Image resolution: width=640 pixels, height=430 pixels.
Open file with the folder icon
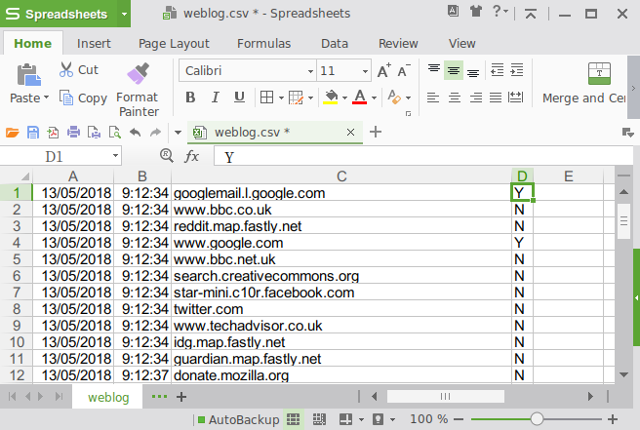[12, 132]
